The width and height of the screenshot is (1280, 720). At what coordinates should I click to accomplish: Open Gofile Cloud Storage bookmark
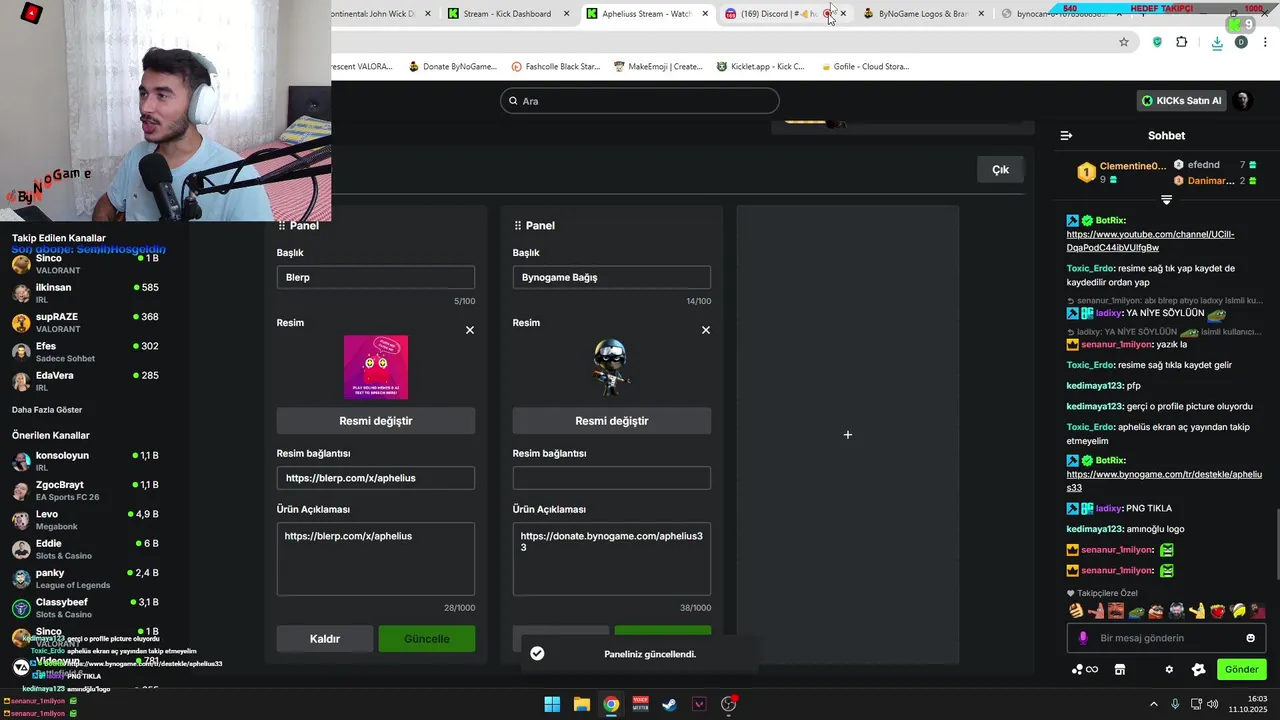(x=864, y=67)
